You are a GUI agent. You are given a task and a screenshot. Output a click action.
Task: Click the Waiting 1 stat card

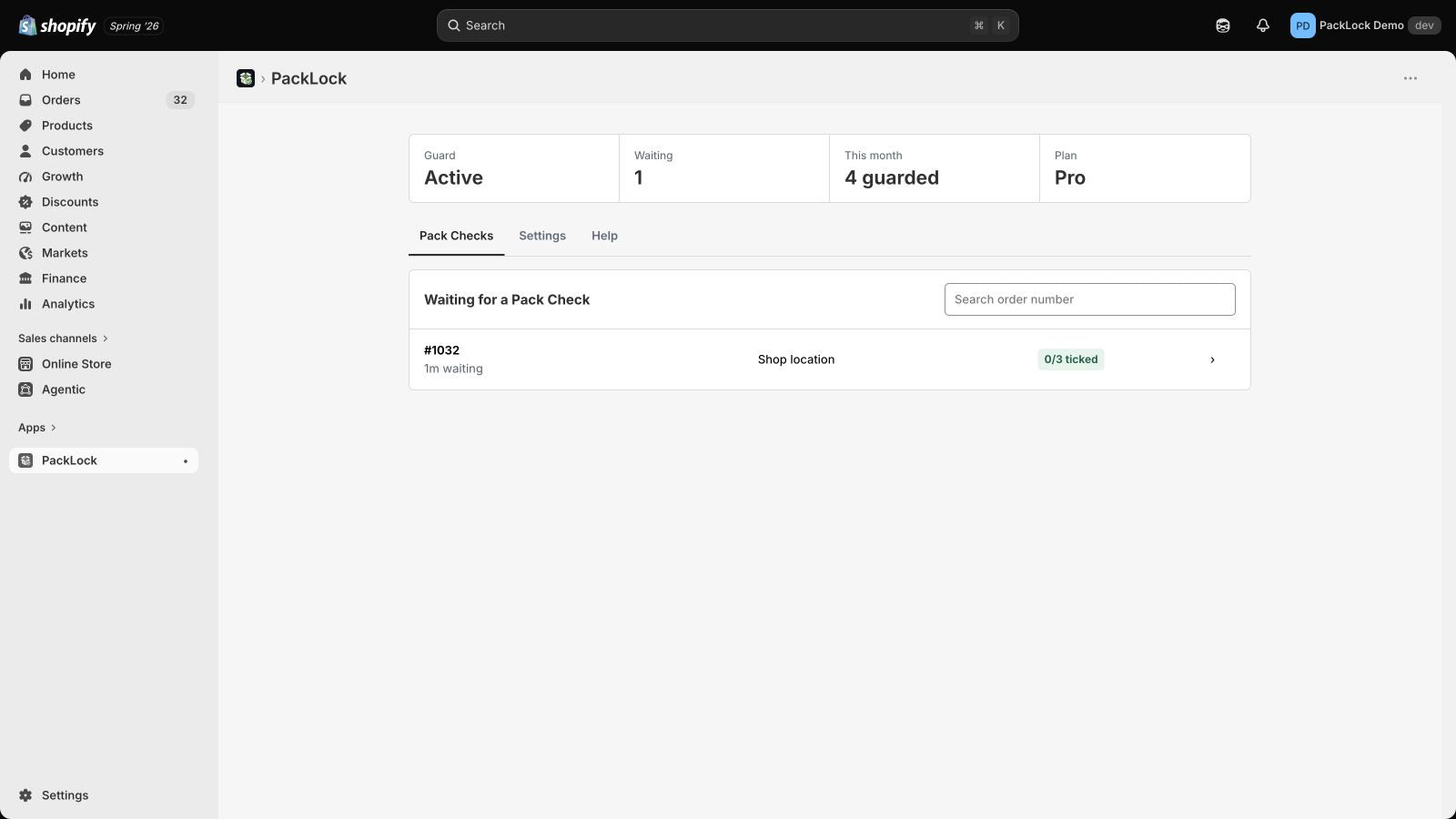pos(724,168)
